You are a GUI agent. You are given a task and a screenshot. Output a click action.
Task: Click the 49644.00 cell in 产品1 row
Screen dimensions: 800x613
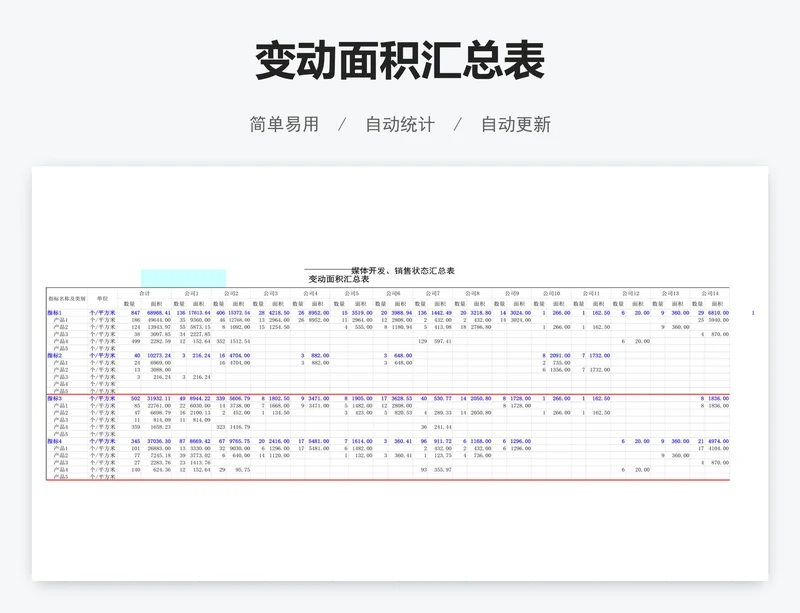click(x=160, y=320)
